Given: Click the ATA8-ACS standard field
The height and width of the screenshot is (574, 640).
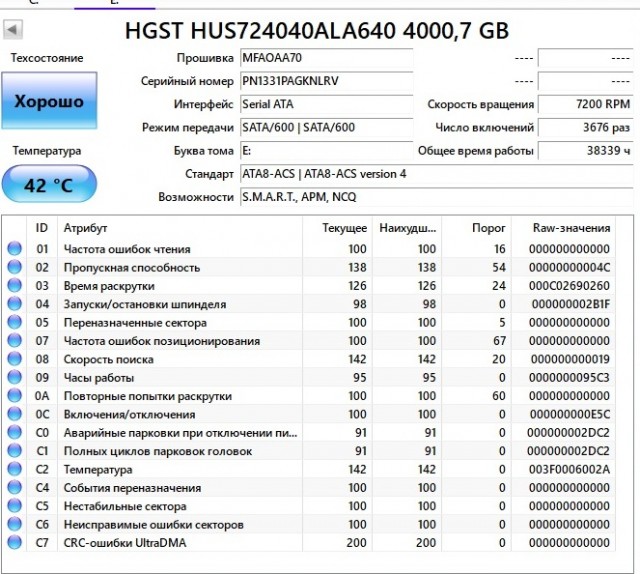Looking at the screenshot, I should coord(437,174).
